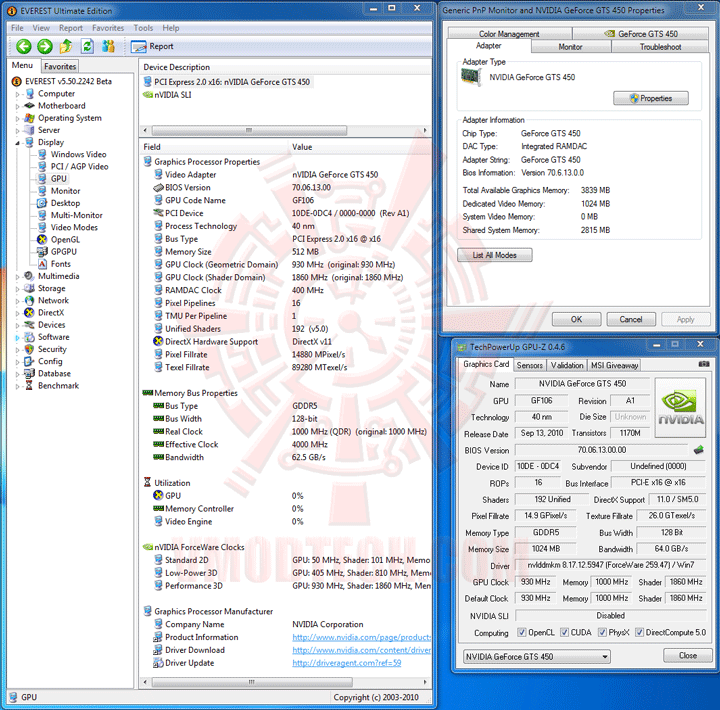
Task: Select the PCI Express 2.0 x16 device row
Action: [227, 82]
